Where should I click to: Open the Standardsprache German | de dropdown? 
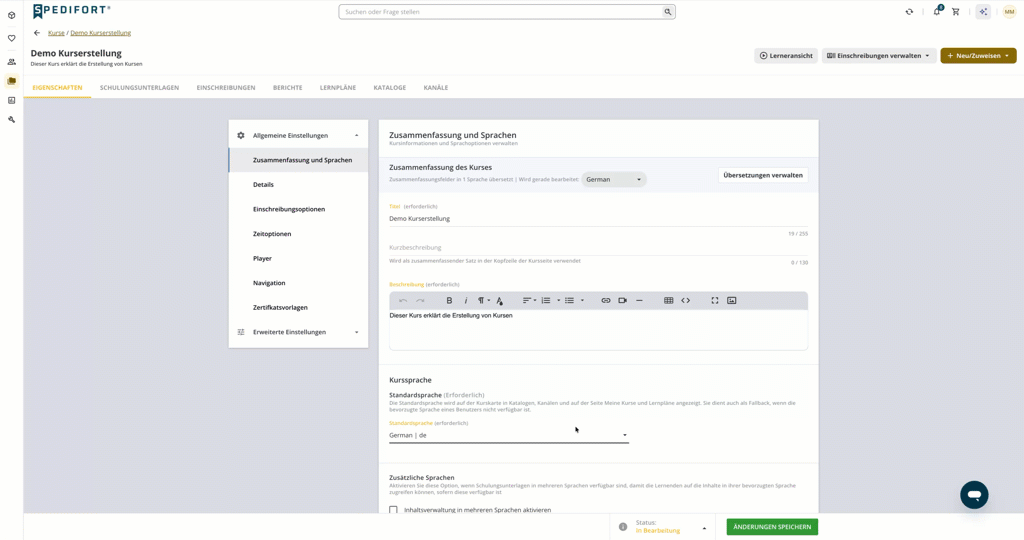tap(509, 435)
